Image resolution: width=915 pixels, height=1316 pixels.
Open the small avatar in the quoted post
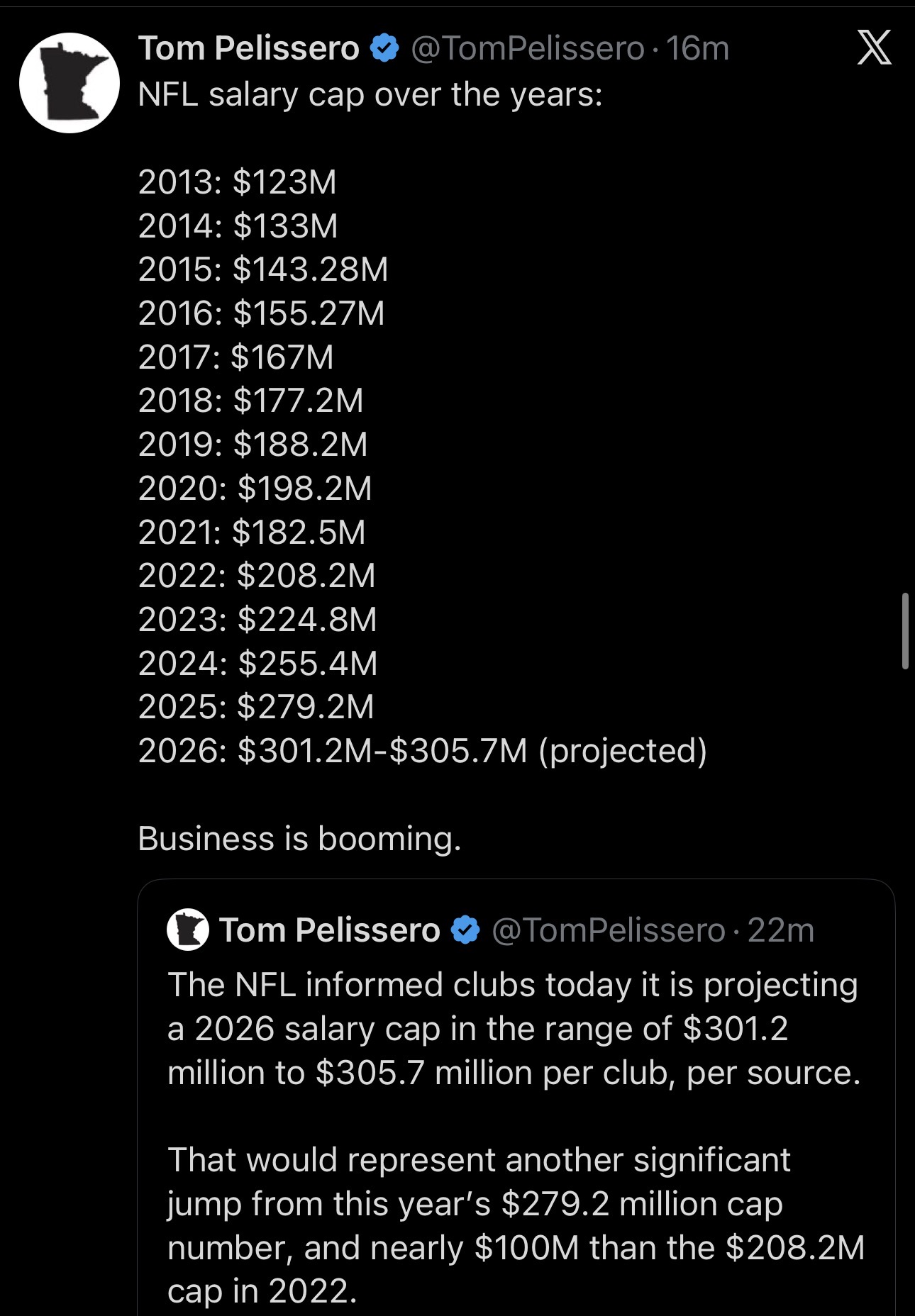coord(188,930)
